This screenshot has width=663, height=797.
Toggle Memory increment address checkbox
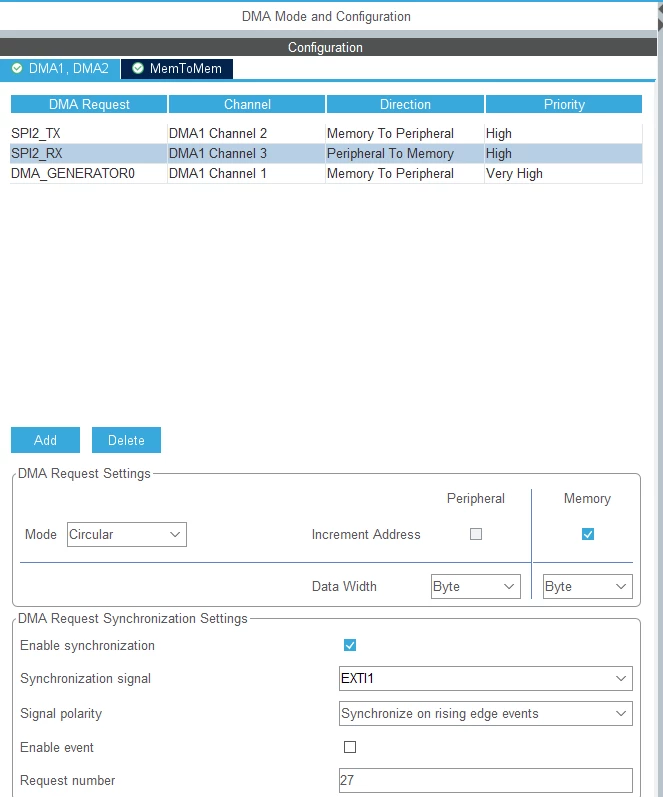588,534
